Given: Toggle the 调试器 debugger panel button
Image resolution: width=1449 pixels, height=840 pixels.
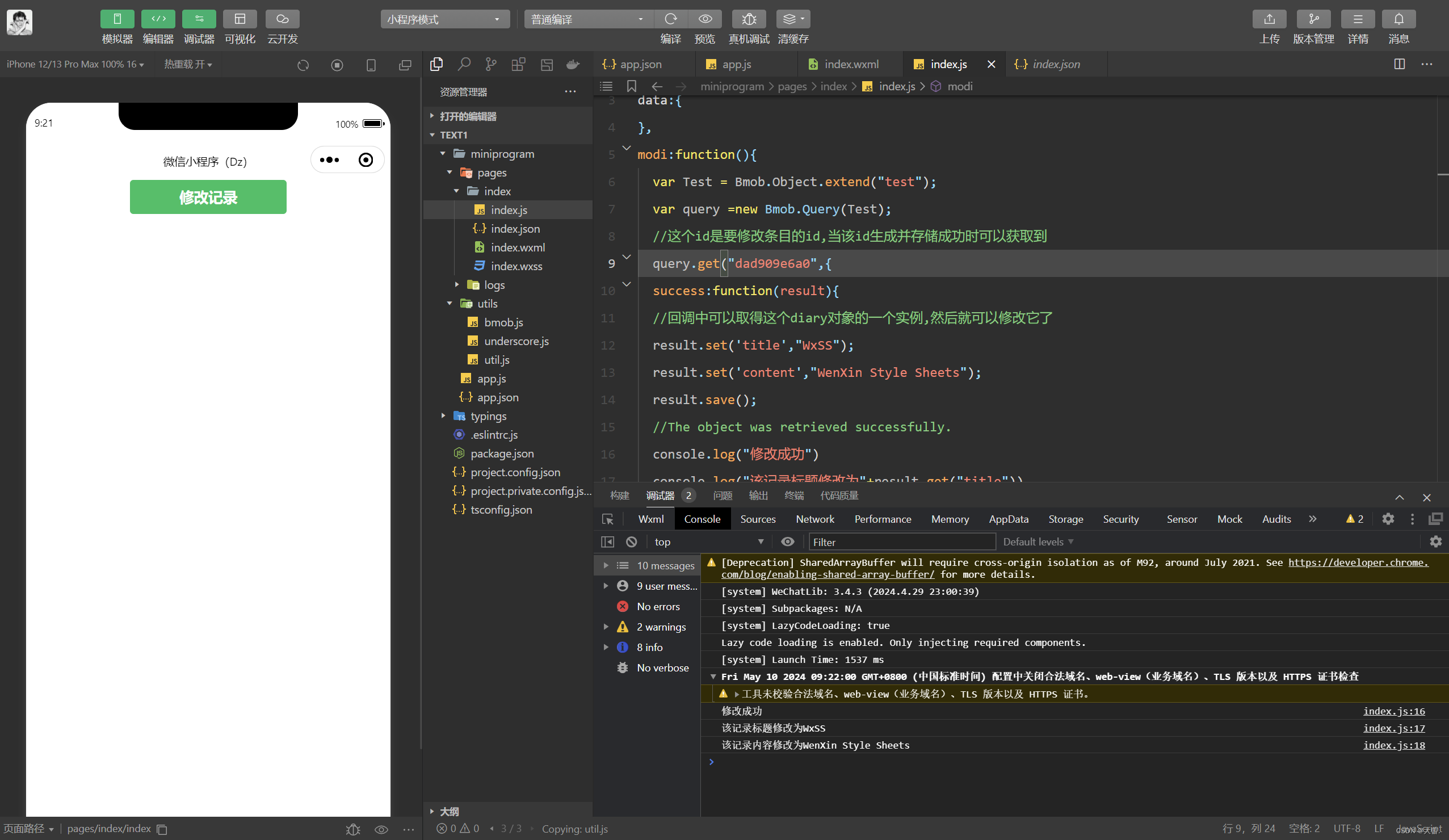Looking at the screenshot, I should click(x=199, y=19).
